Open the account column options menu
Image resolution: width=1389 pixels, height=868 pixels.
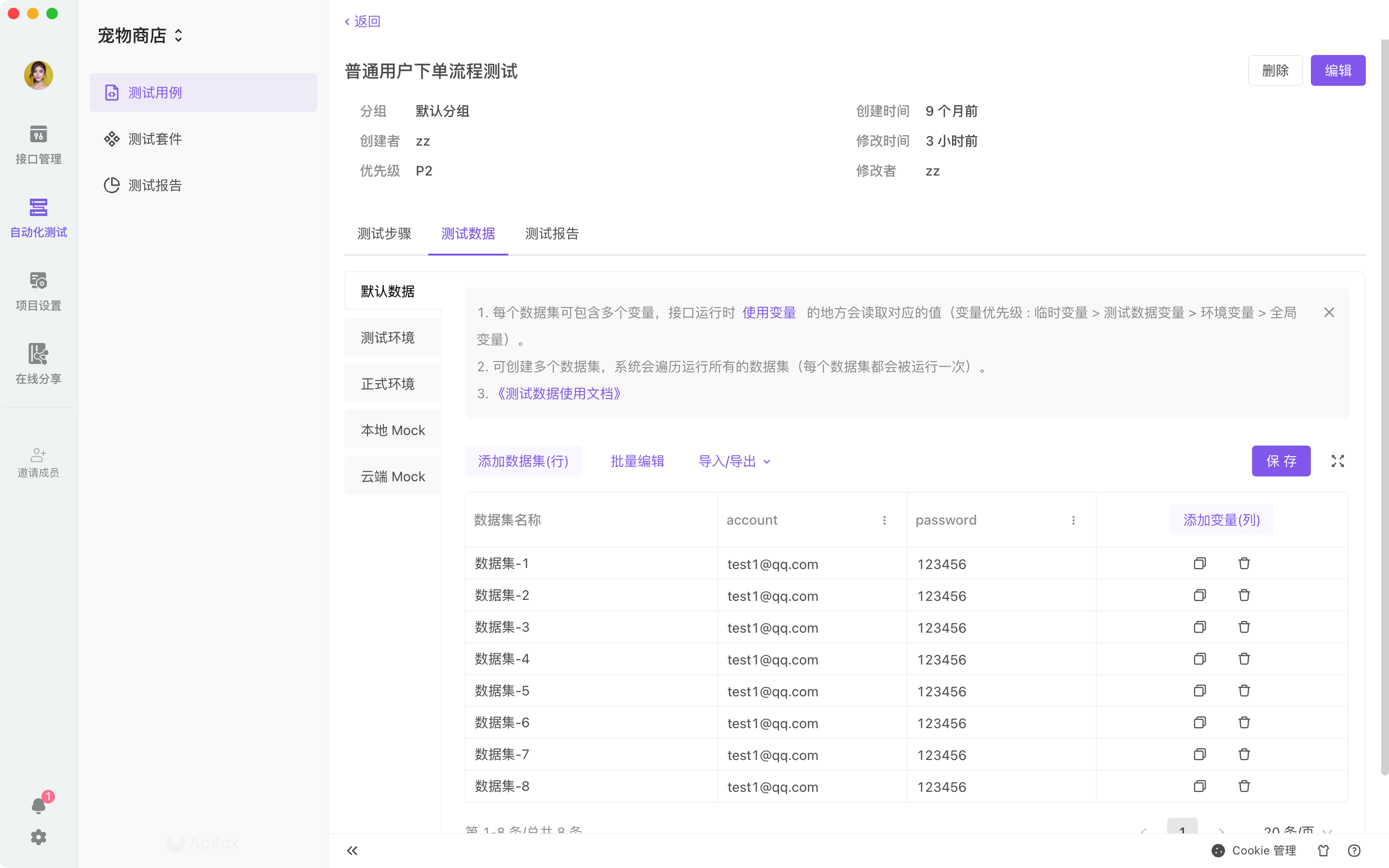click(x=884, y=520)
